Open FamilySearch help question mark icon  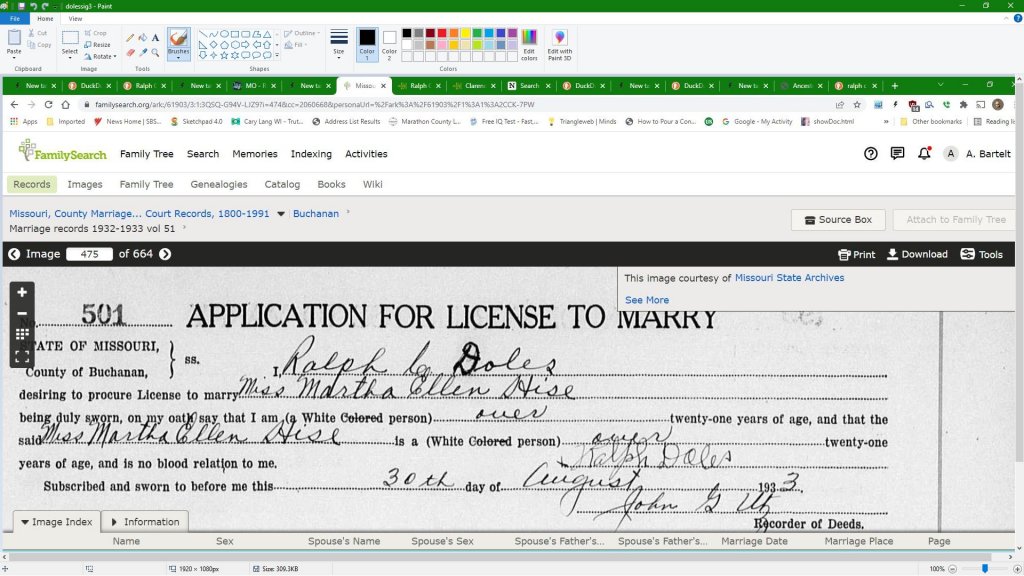[871, 154]
